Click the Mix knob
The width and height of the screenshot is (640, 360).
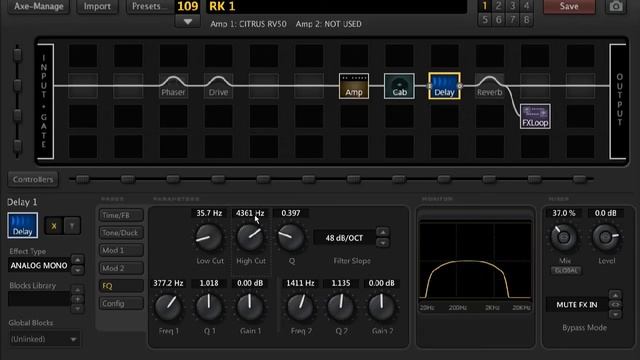(x=564, y=237)
